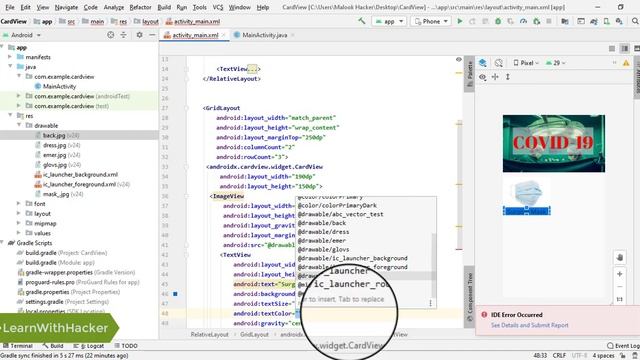Open the Android project view dropdown
Screen dimensions: 640x360
click(x=22, y=35)
